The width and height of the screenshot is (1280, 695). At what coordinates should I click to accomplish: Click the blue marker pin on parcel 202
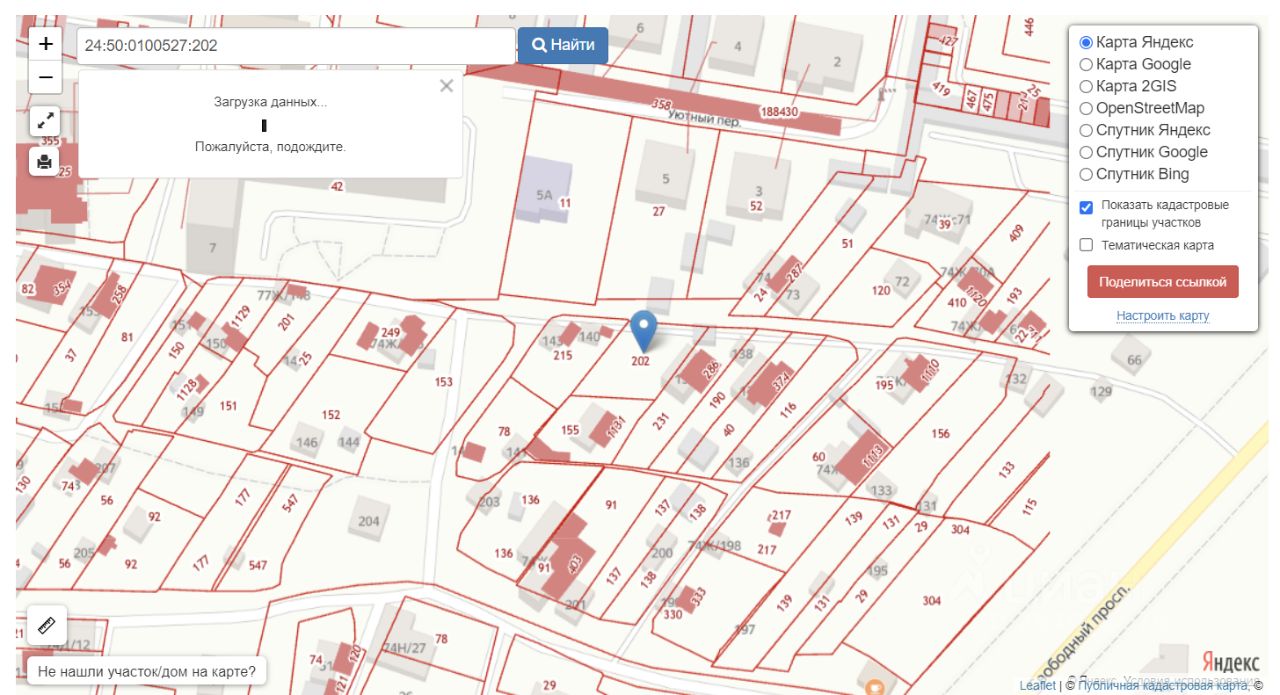tap(644, 330)
